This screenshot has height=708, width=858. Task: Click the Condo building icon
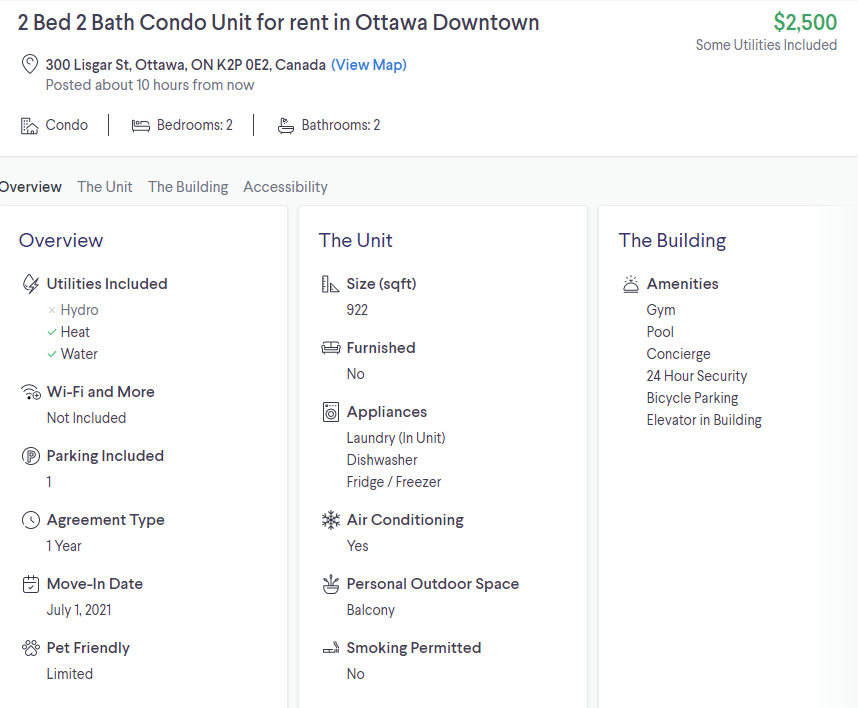[x=30, y=125]
